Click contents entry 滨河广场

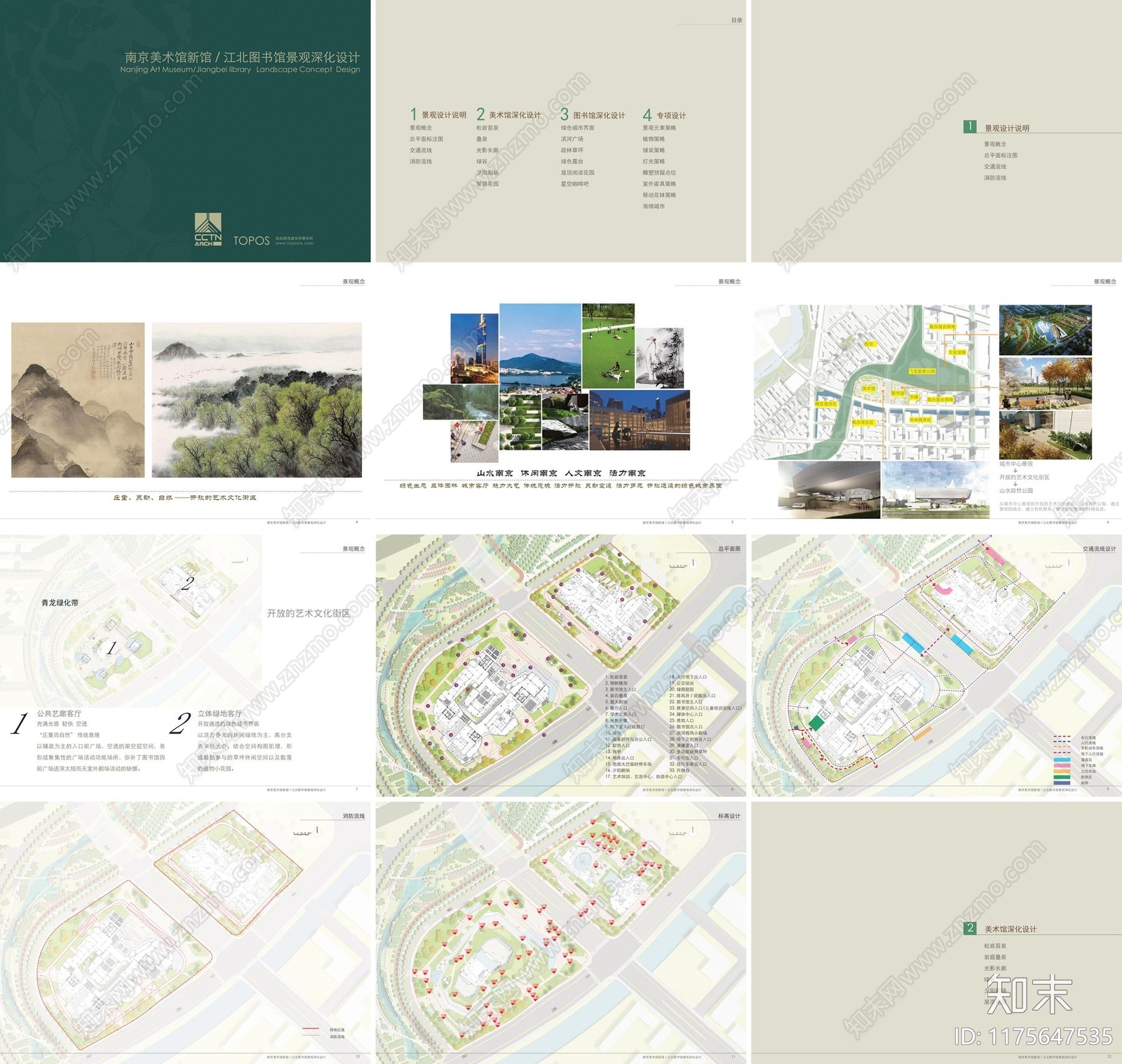coord(572,139)
